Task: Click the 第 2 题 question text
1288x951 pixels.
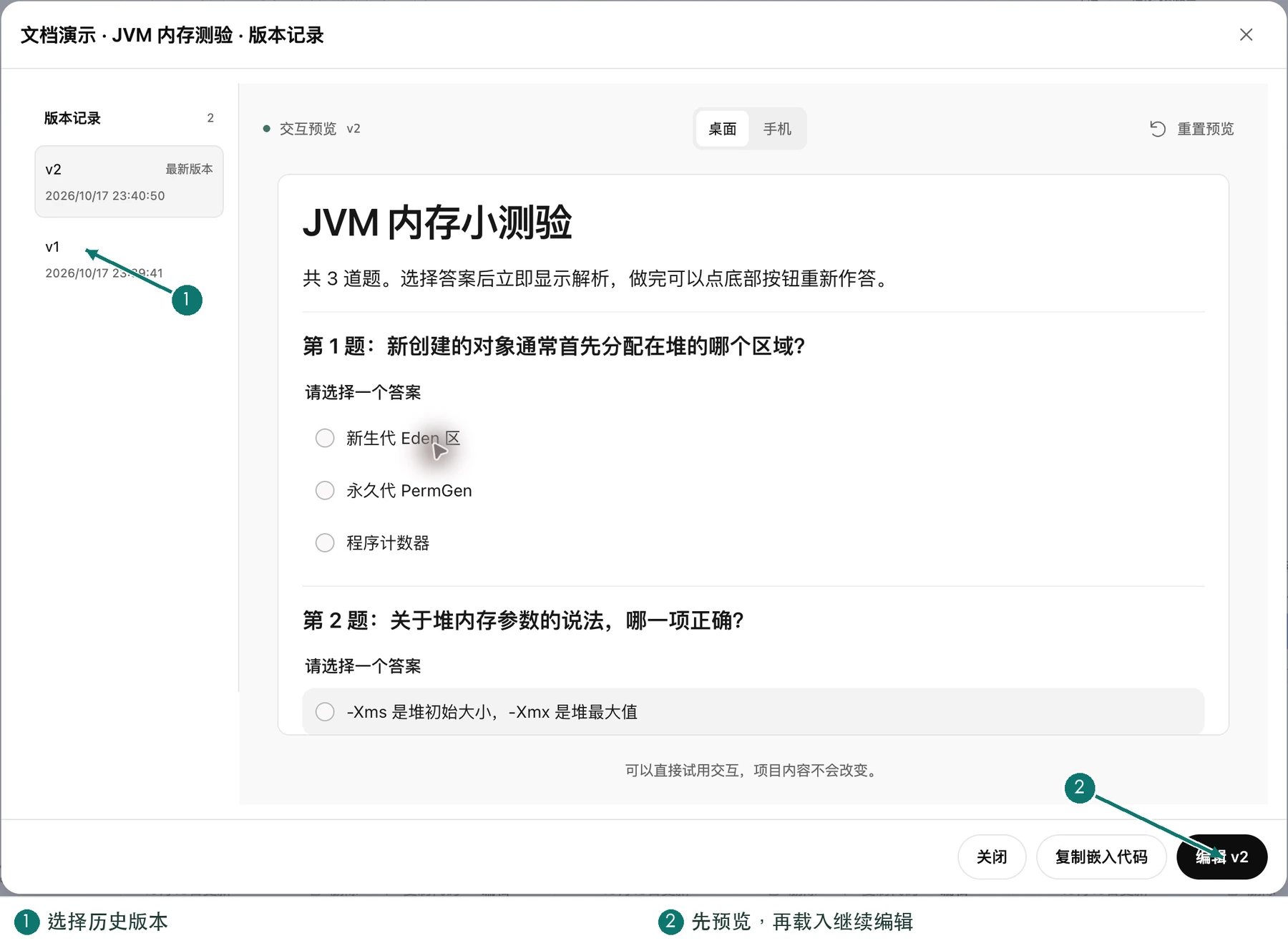Action: 523,620
